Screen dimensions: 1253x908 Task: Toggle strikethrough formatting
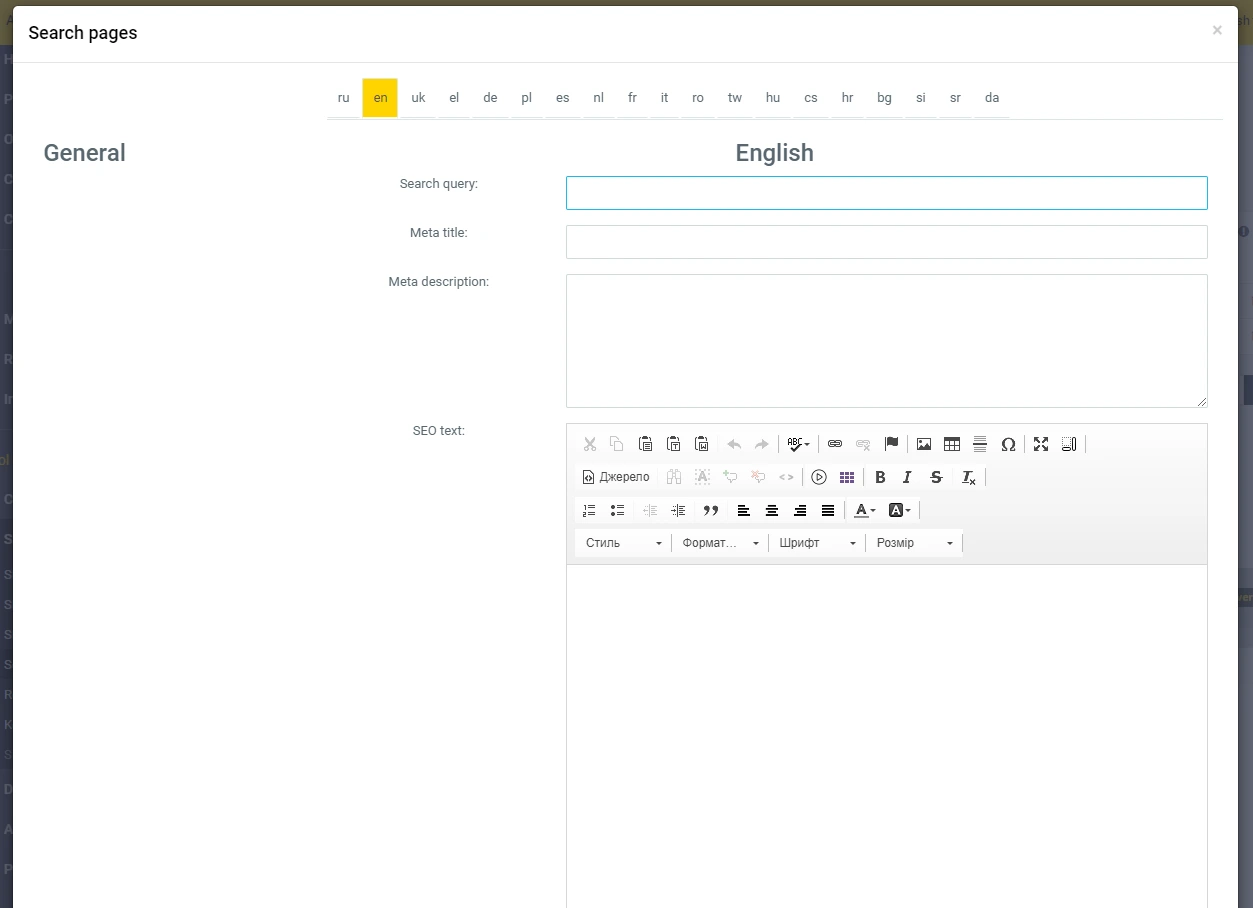(x=936, y=477)
